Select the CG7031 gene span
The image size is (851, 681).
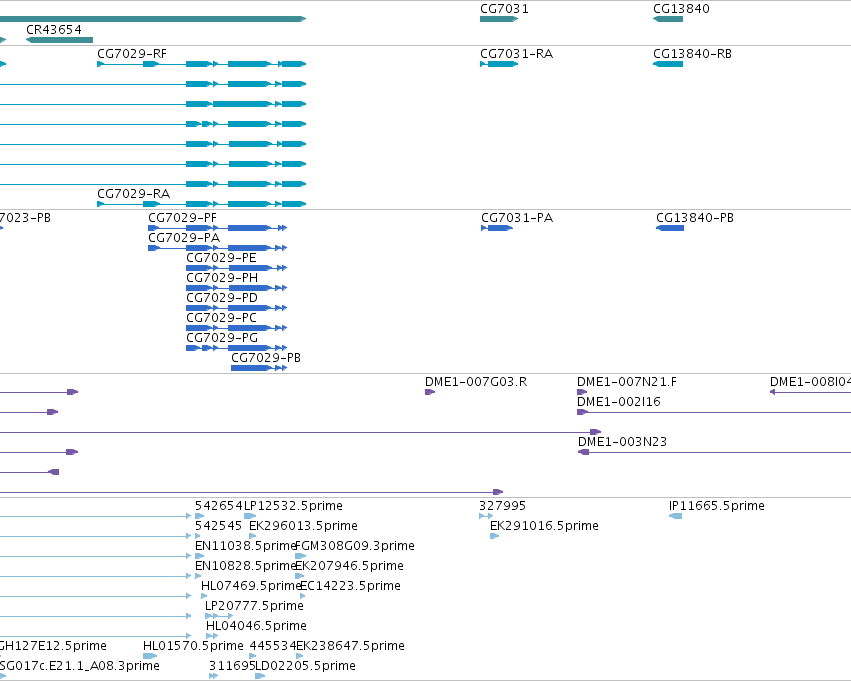tap(499, 19)
